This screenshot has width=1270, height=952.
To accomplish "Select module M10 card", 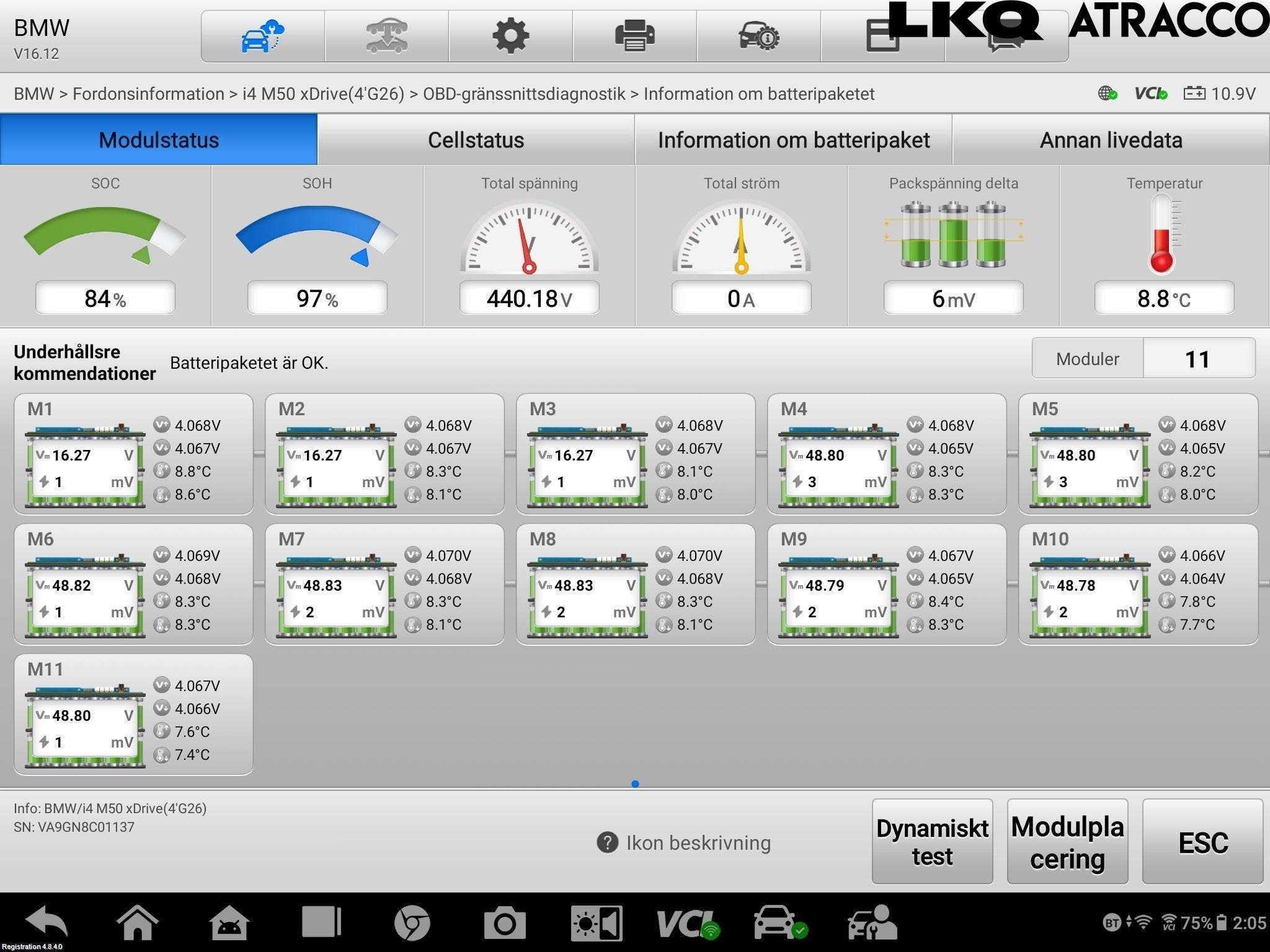I will pyautogui.click(x=1138, y=584).
